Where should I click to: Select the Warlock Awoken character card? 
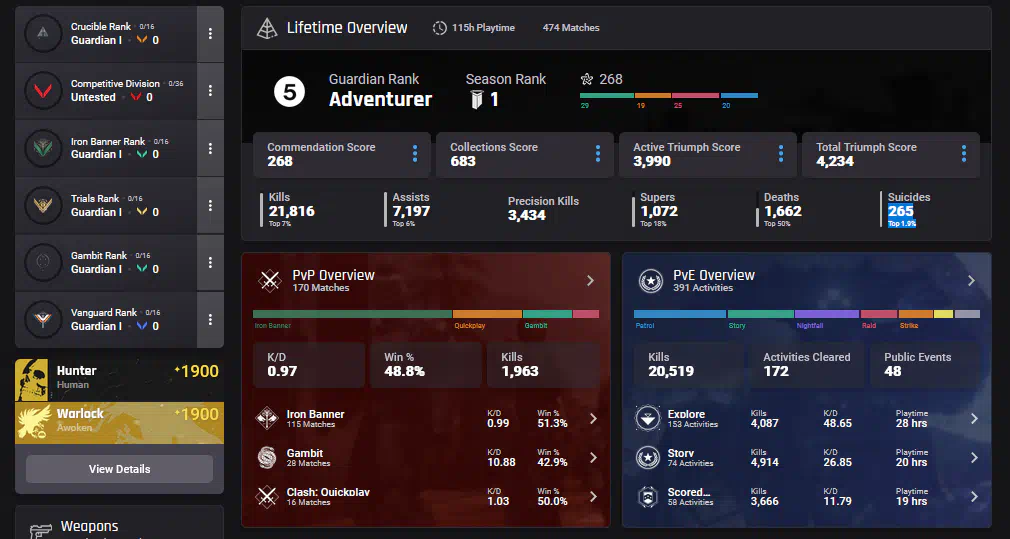click(x=119, y=422)
